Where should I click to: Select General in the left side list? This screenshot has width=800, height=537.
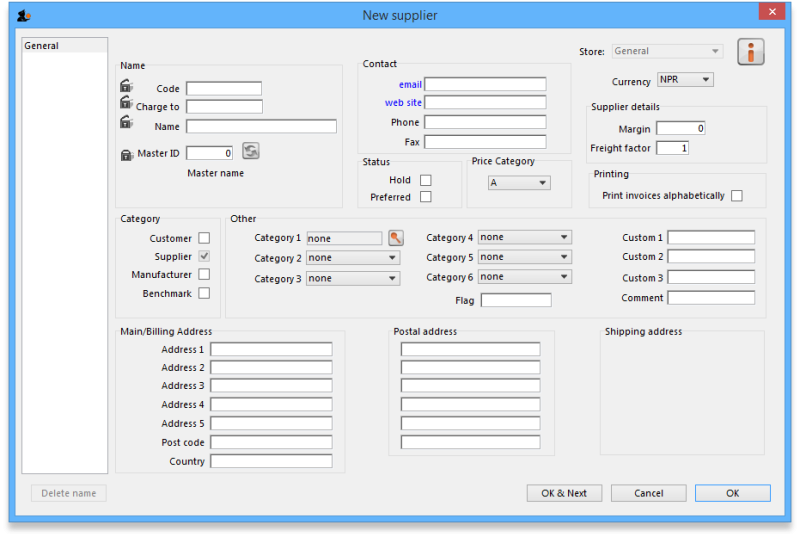coord(42,46)
